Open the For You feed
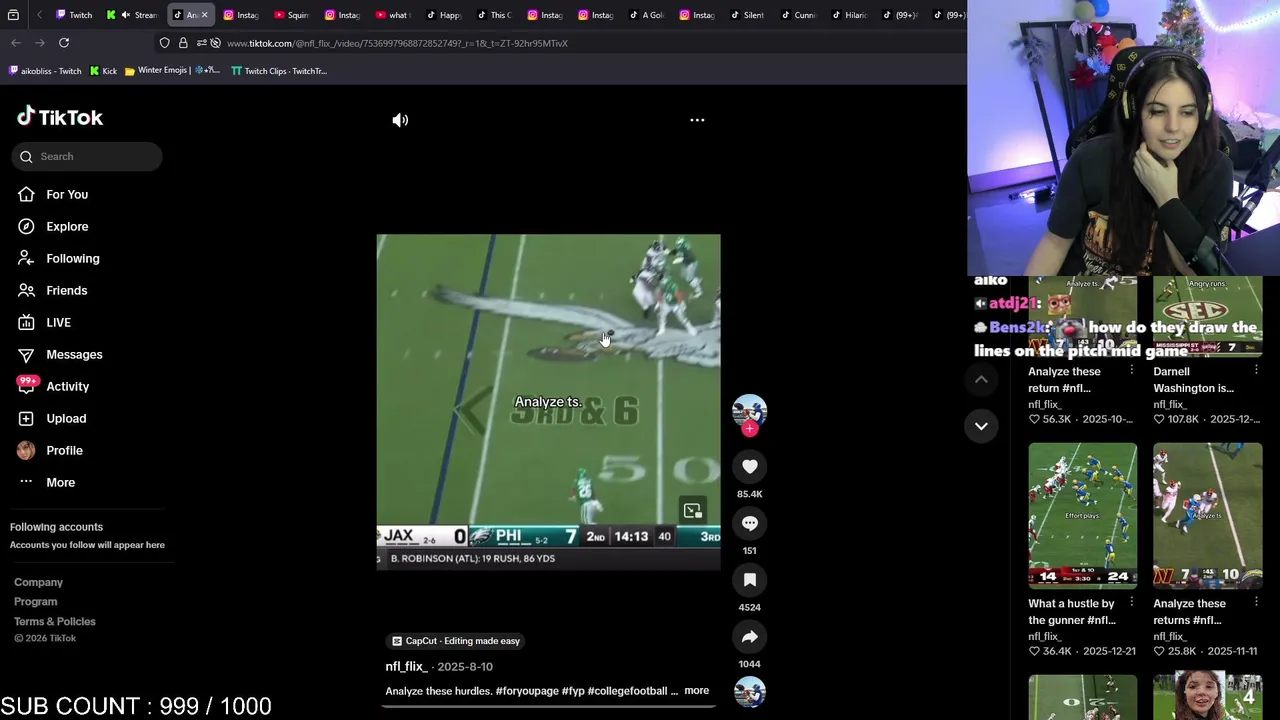 tap(67, 194)
